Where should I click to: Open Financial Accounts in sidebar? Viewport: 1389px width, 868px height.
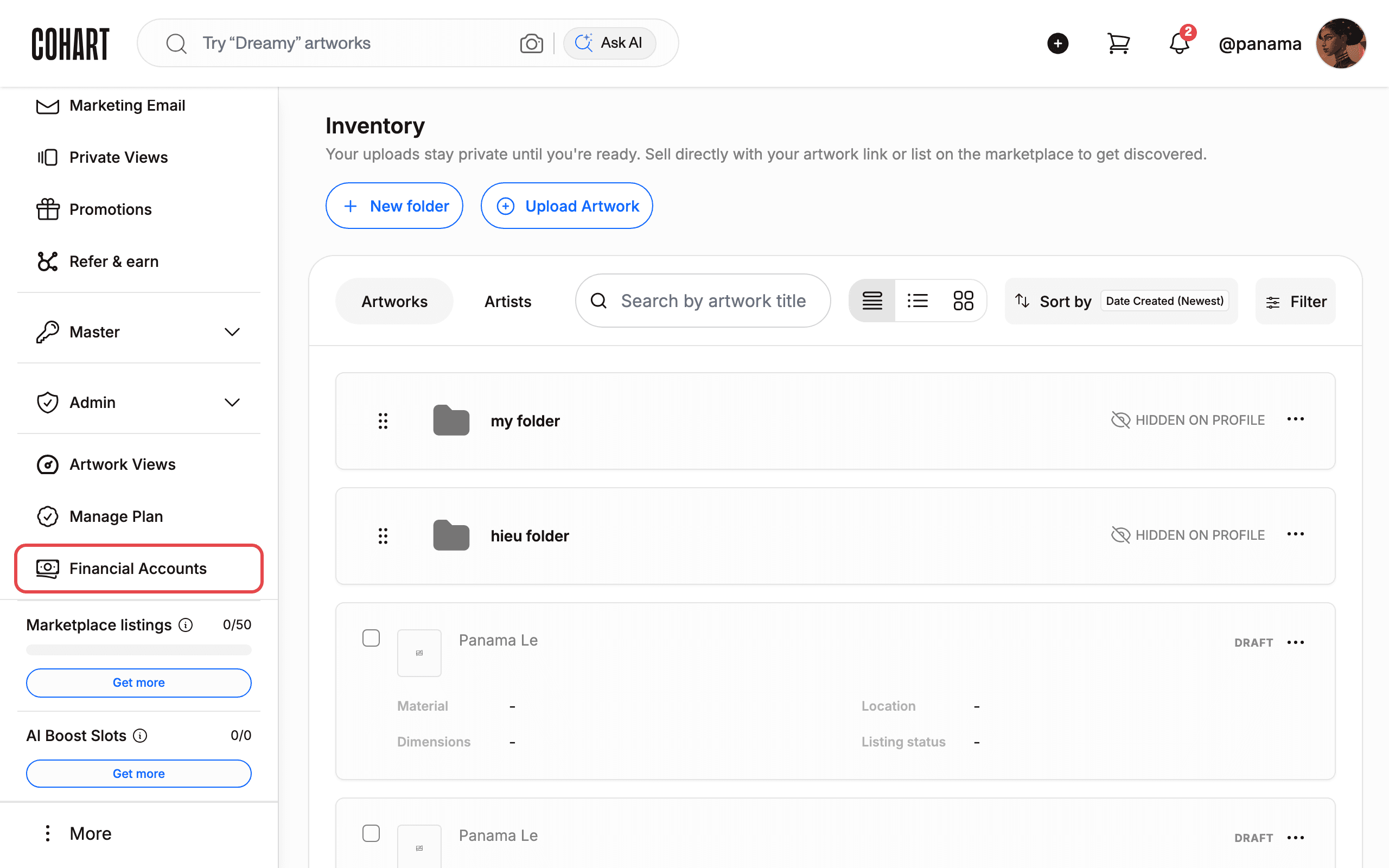pos(138,569)
